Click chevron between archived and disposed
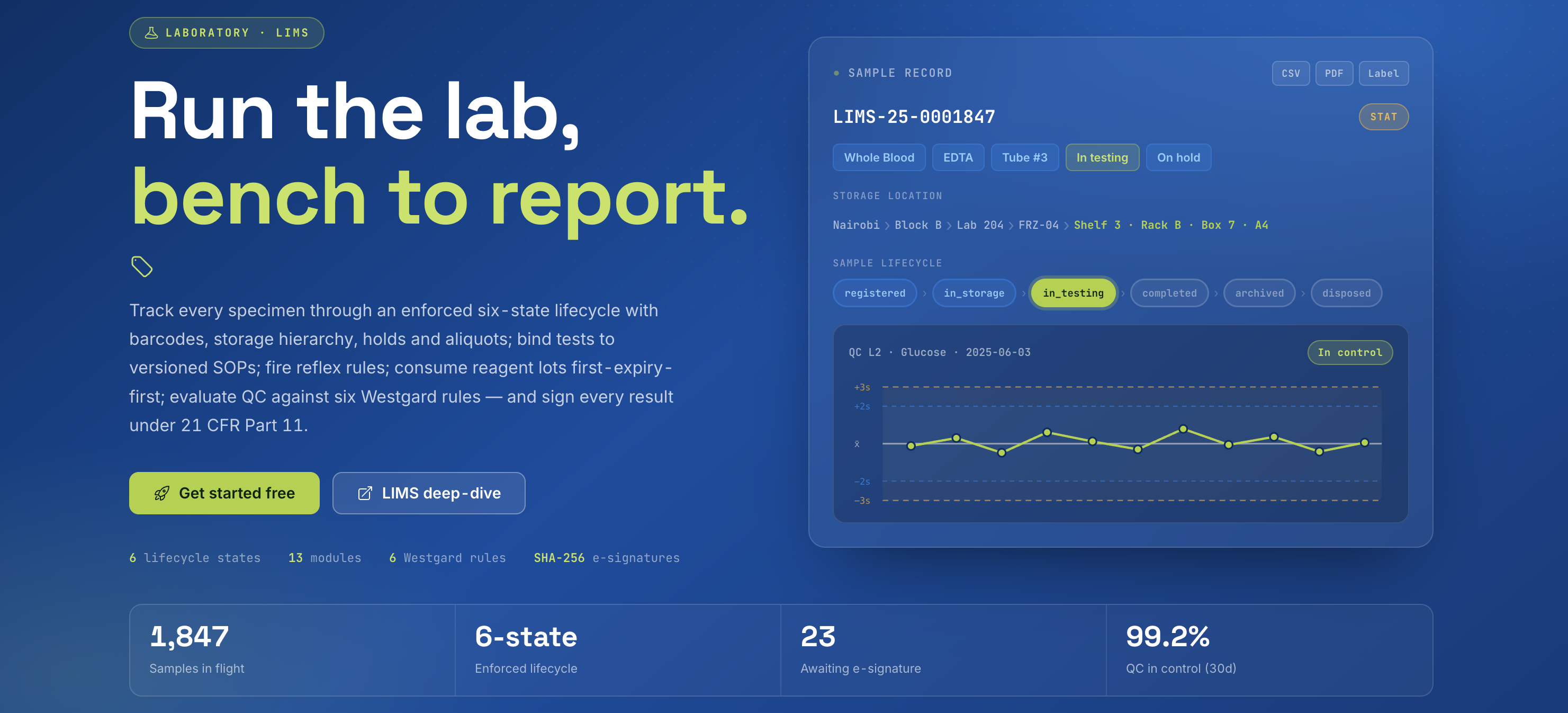 (x=1303, y=293)
